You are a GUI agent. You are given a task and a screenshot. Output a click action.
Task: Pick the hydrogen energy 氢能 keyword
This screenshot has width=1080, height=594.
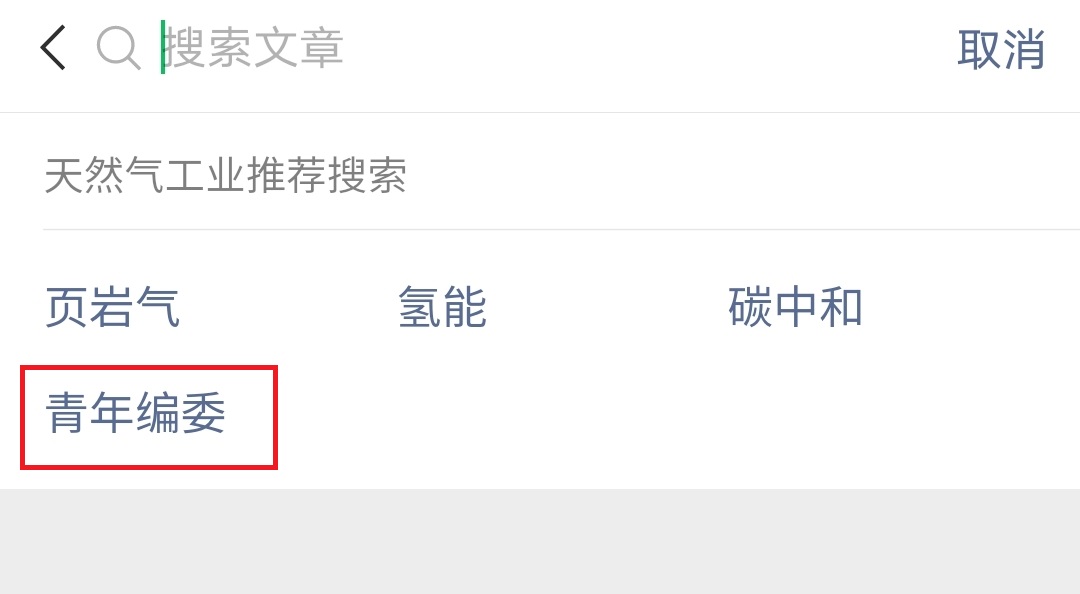click(x=442, y=307)
